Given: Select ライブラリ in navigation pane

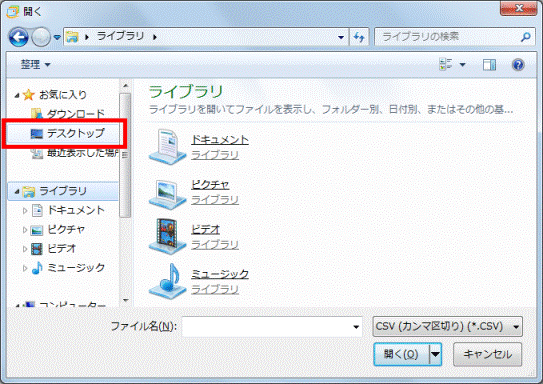Looking at the screenshot, I should pyautogui.click(x=63, y=191).
